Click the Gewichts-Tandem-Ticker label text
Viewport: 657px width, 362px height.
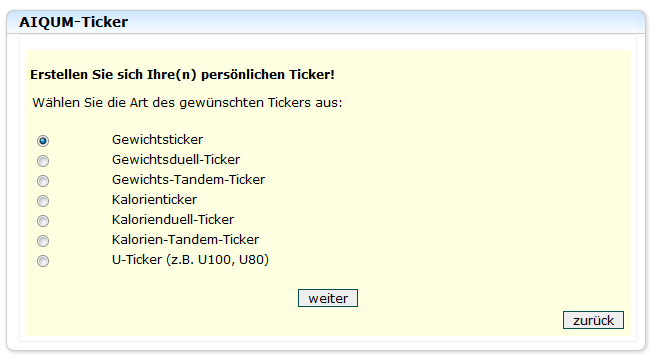pyautogui.click(x=189, y=180)
